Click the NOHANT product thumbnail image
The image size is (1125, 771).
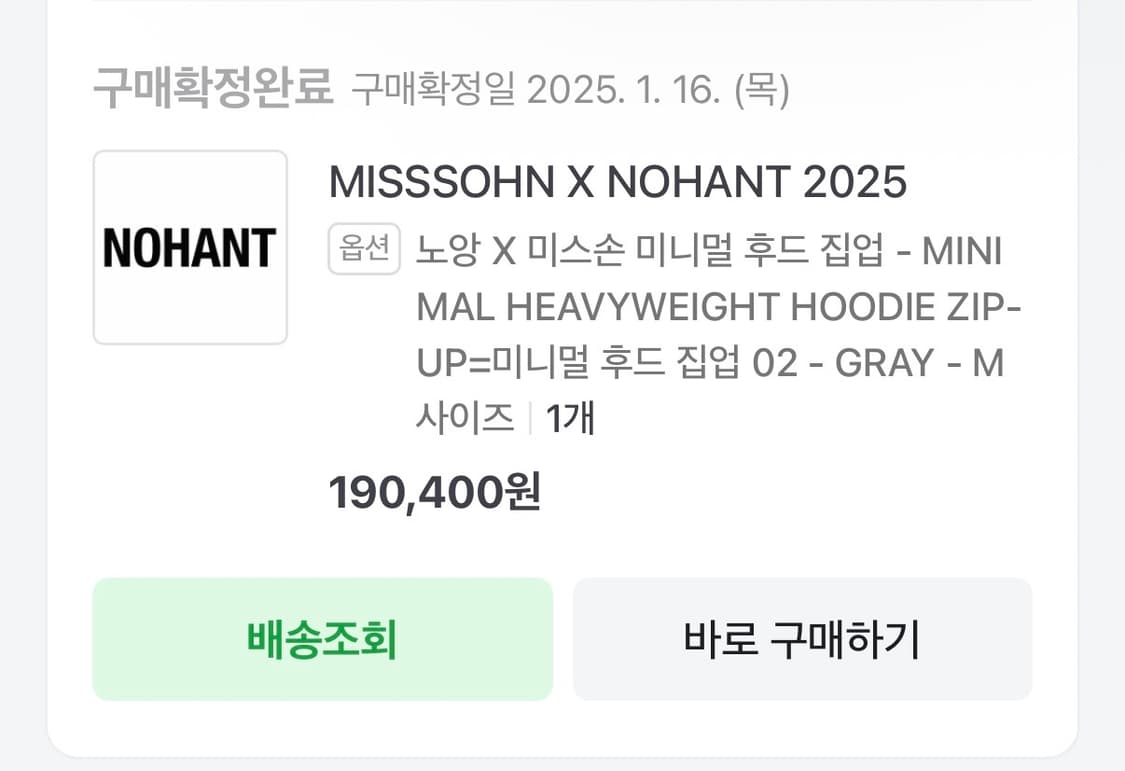point(190,248)
